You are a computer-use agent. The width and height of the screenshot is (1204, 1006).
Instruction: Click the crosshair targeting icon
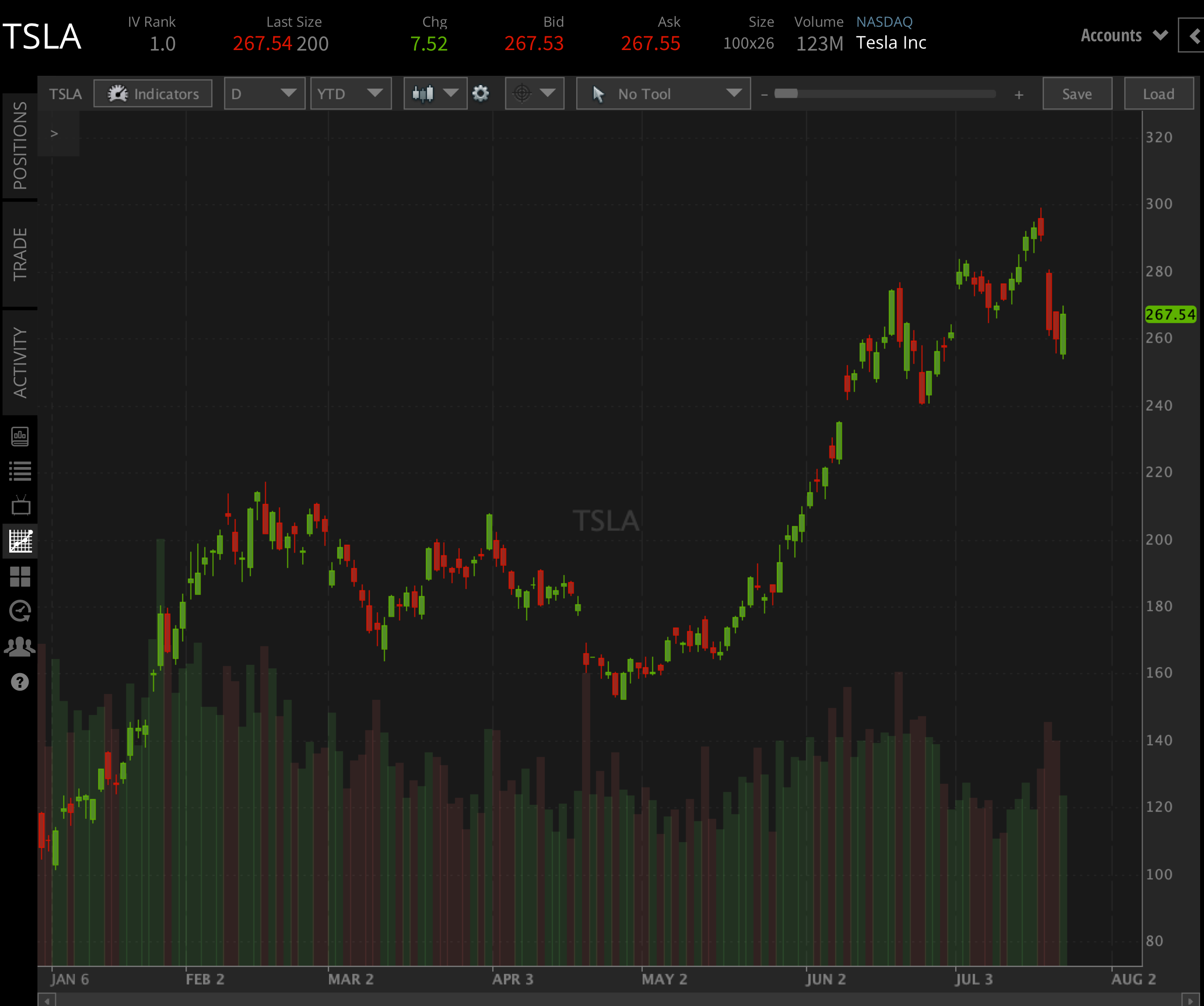[x=523, y=93]
